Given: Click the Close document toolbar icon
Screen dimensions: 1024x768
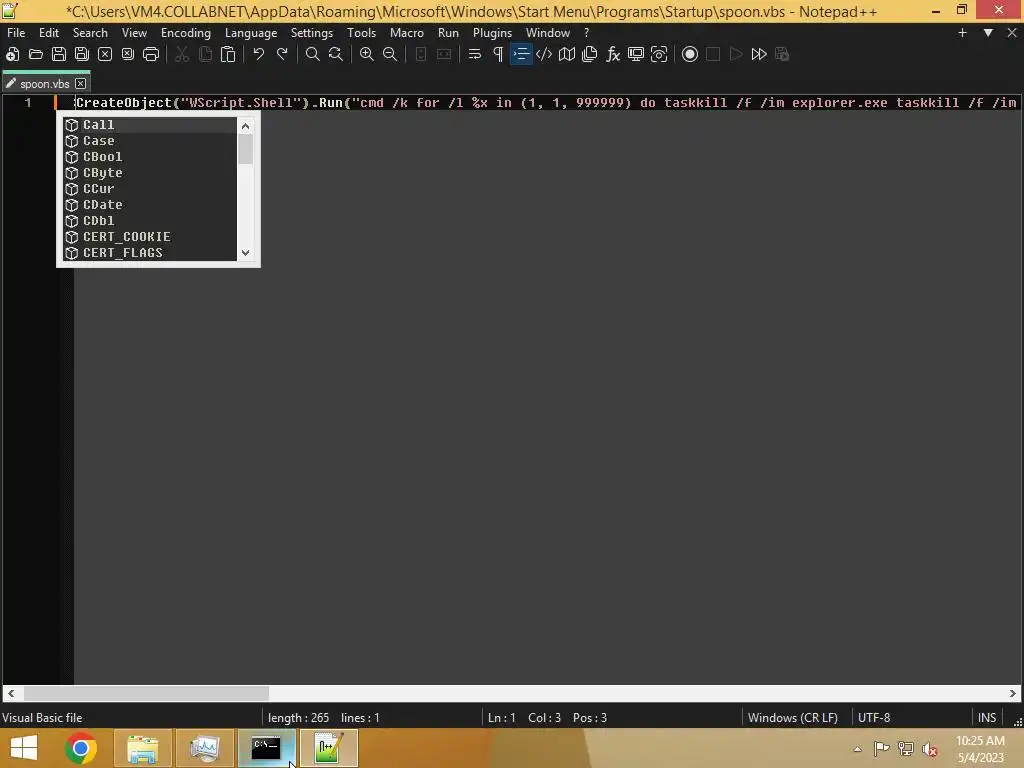Looking at the screenshot, I should [104, 54].
